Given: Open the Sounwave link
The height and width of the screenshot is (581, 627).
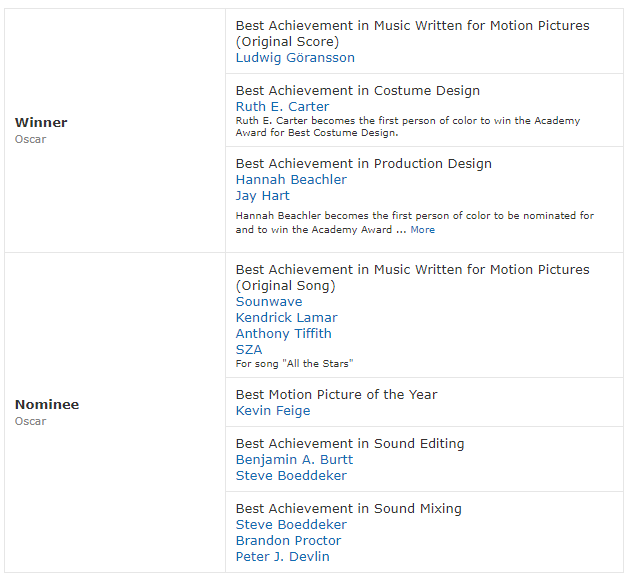Looking at the screenshot, I should pyautogui.click(x=269, y=302).
